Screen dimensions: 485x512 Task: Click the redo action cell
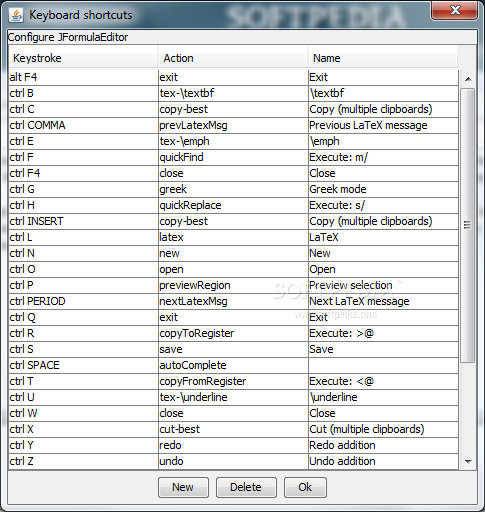tap(233, 445)
